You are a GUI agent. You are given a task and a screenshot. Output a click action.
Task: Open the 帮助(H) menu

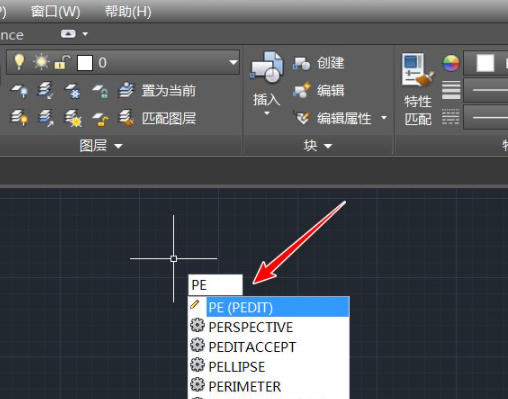pos(128,12)
